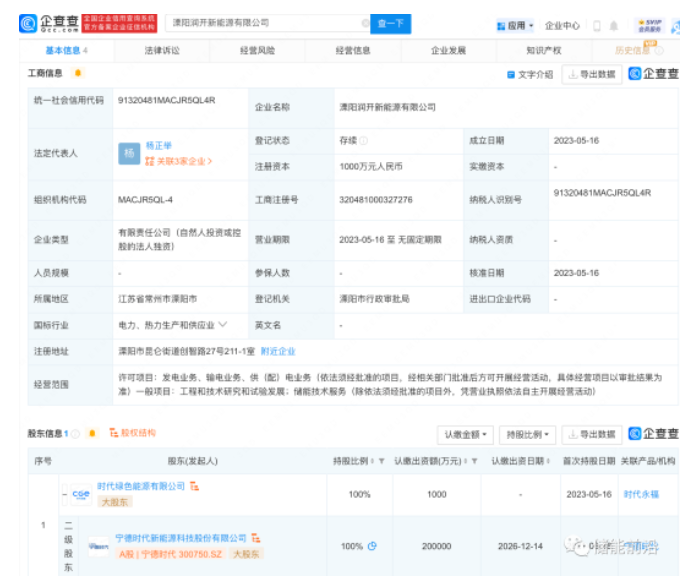693x584 pixels.
Task: Select registered capital 1000万元人民币
Action: tap(371, 167)
